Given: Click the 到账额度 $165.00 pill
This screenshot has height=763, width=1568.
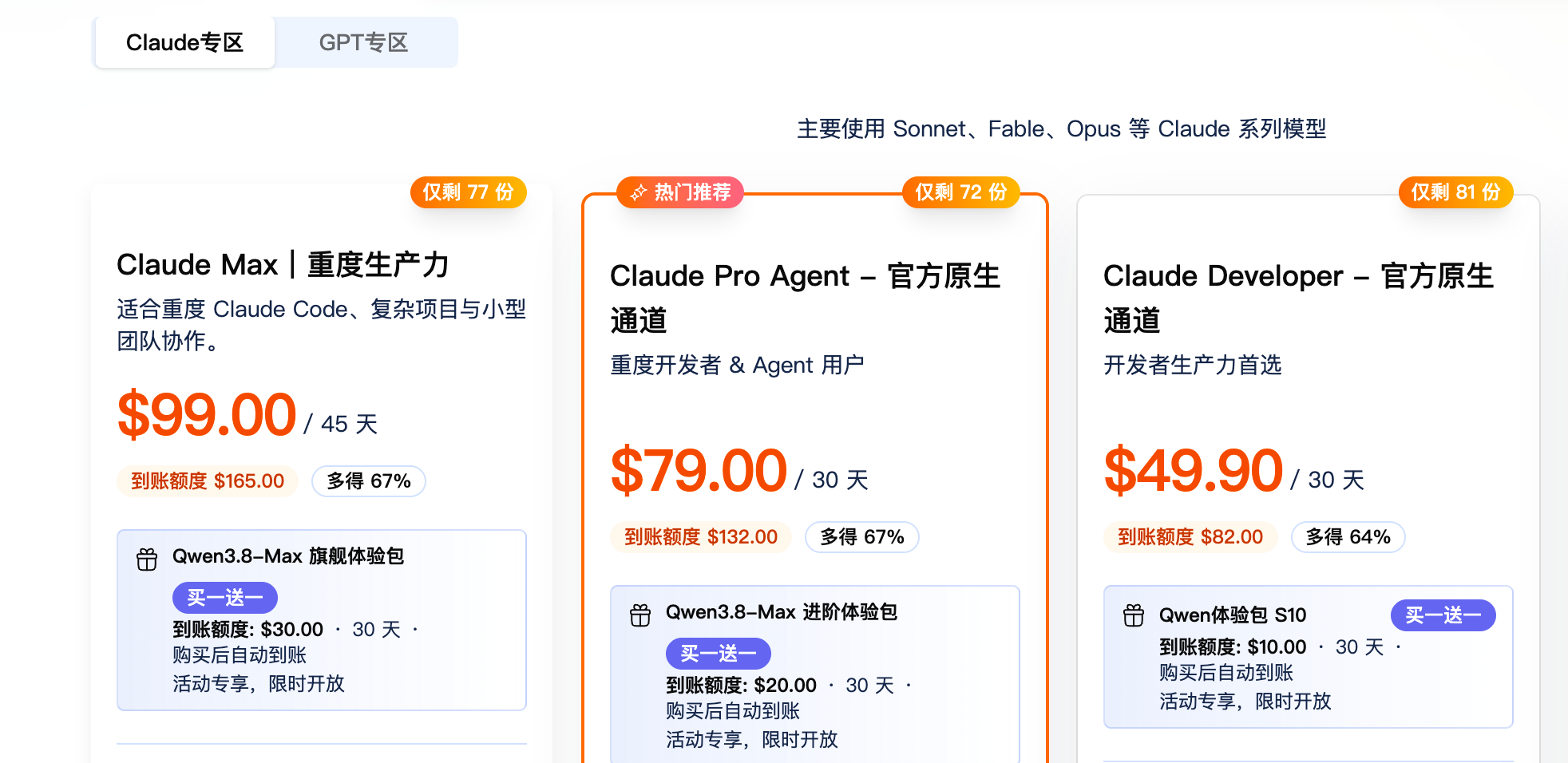Looking at the screenshot, I should coord(208,481).
